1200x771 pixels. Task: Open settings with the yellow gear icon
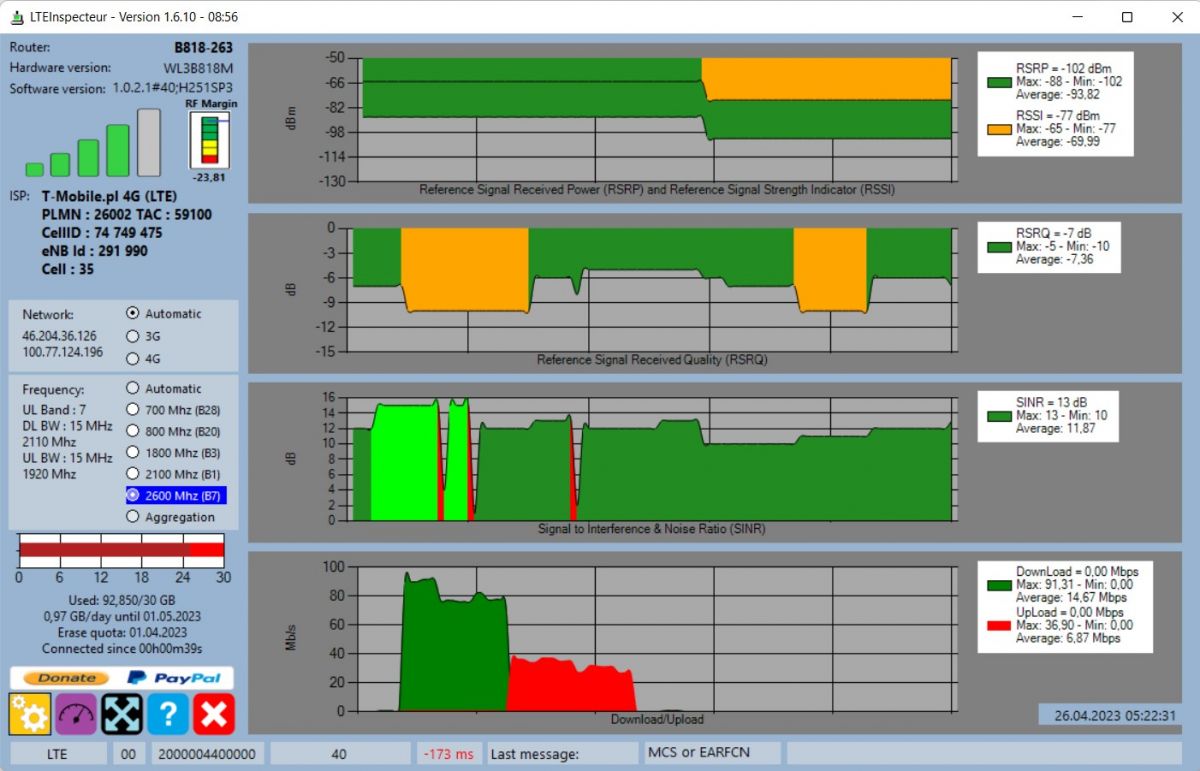(29, 714)
